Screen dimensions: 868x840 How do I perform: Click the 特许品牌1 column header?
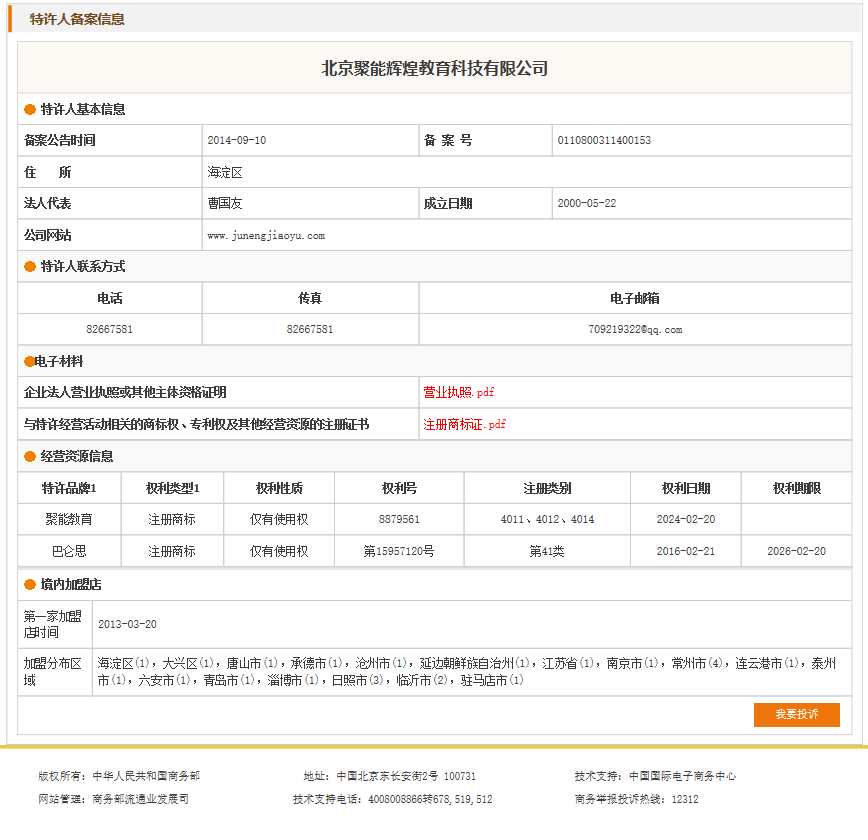pos(69,489)
